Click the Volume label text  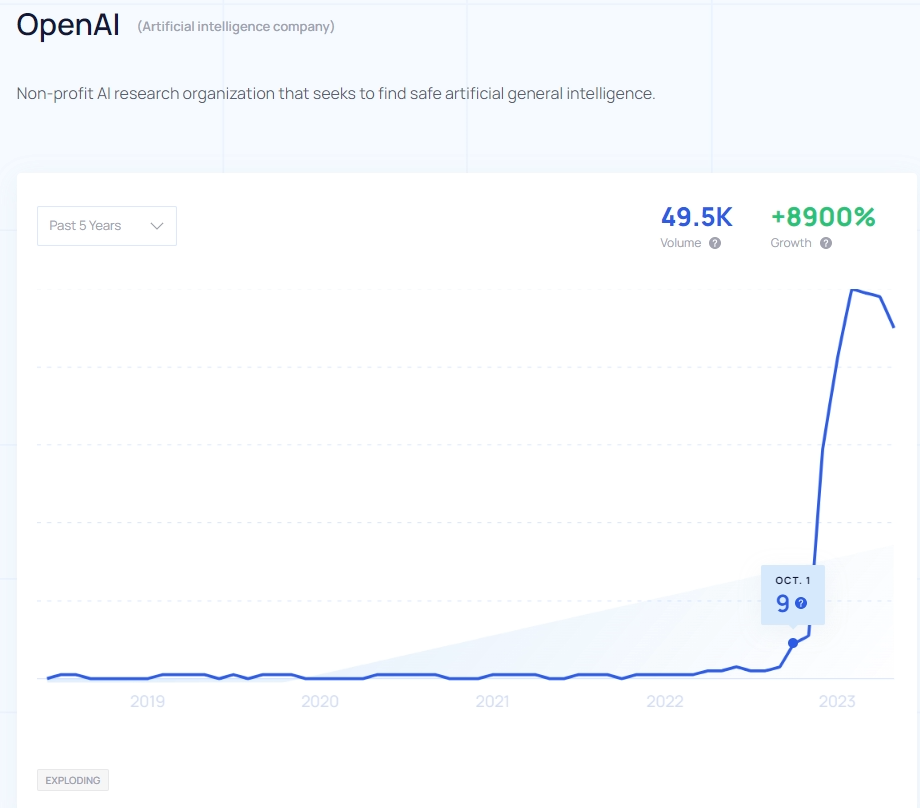tap(680, 243)
